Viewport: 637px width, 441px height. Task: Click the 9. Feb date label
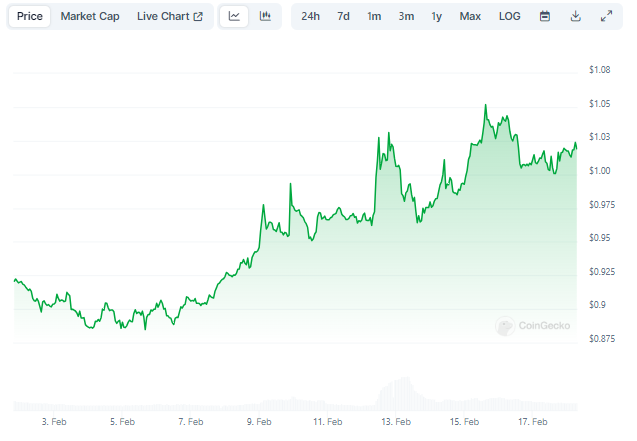[259, 422]
